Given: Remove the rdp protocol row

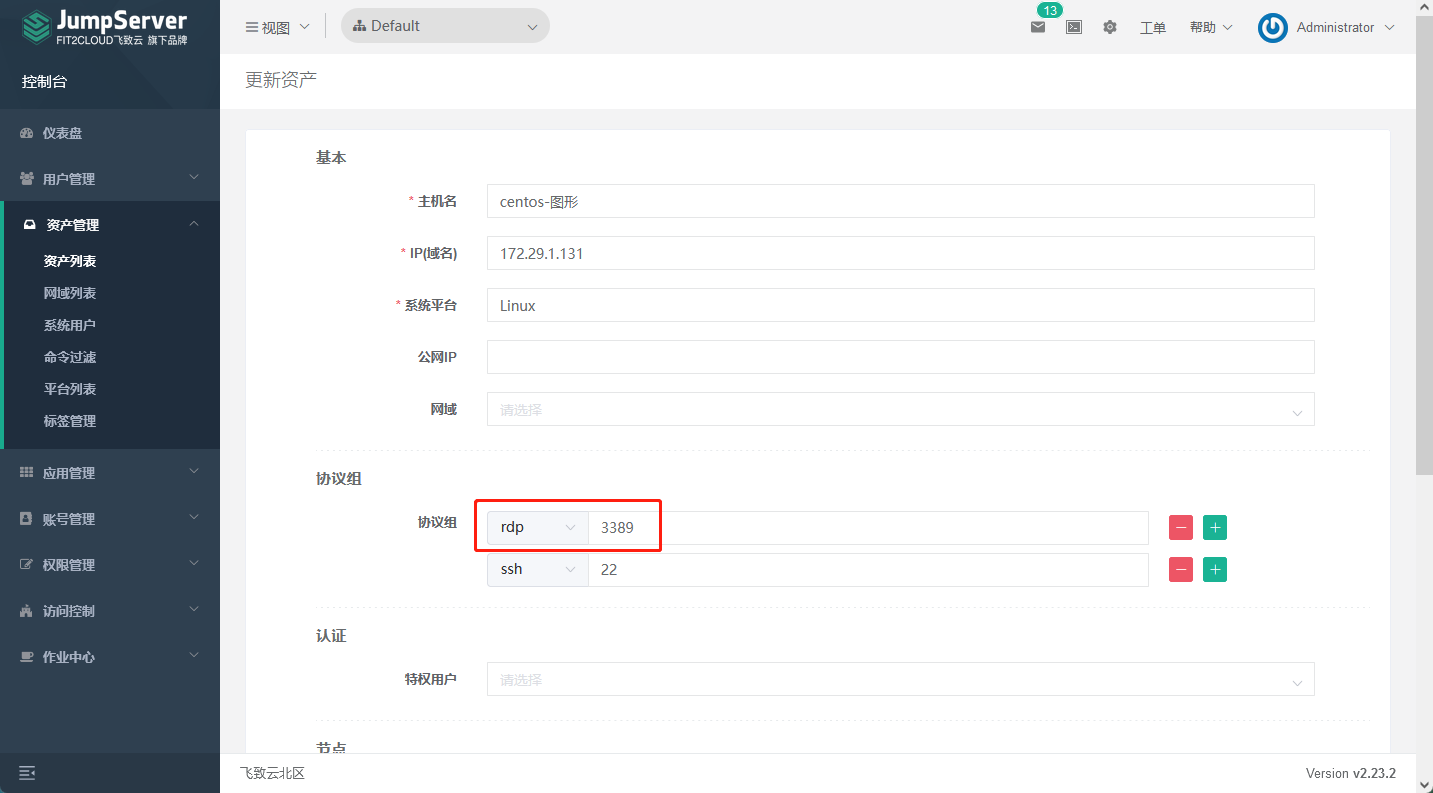Looking at the screenshot, I should tap(1181, 528).
